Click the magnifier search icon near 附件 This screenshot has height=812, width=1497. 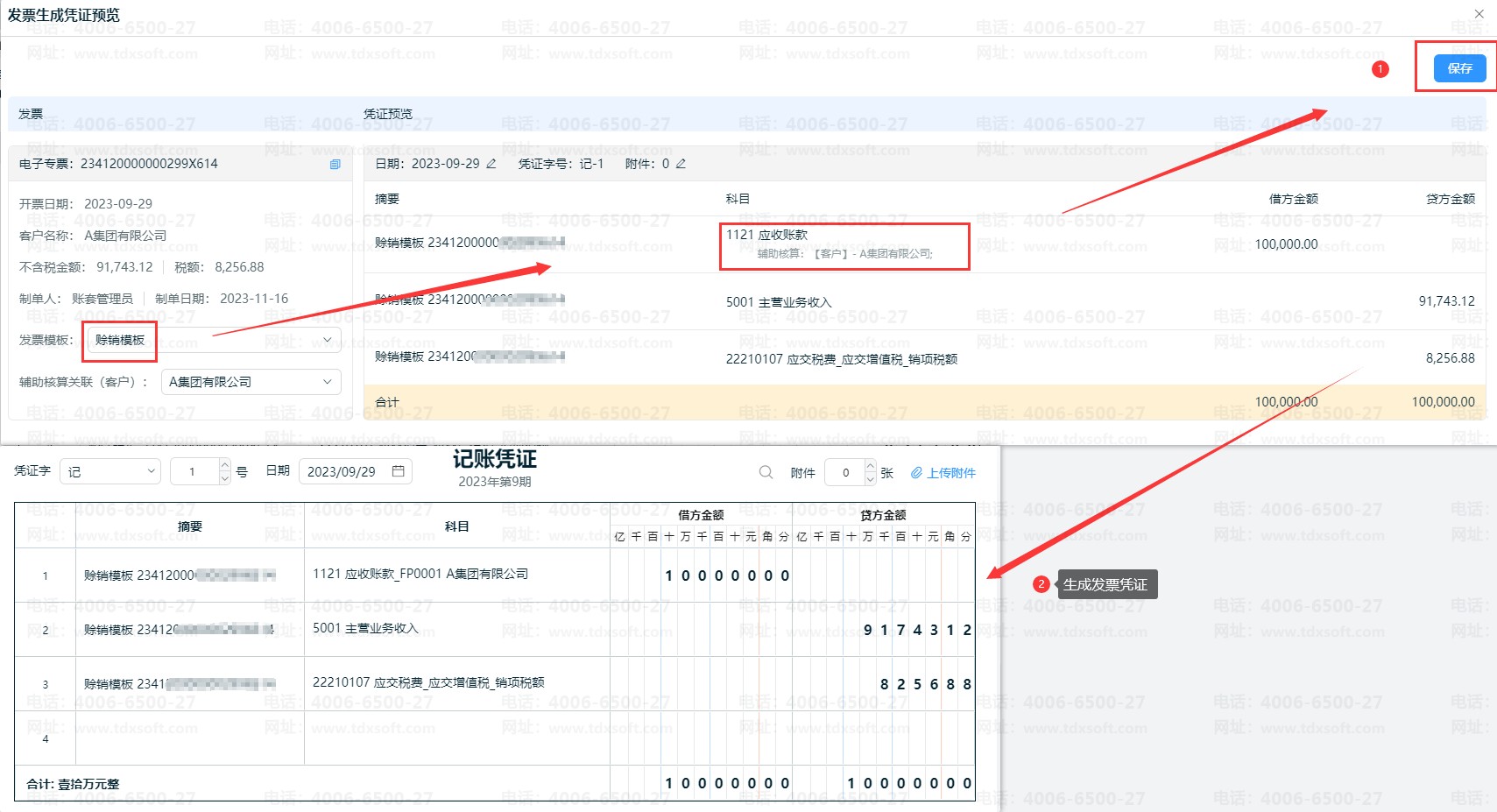766,472
